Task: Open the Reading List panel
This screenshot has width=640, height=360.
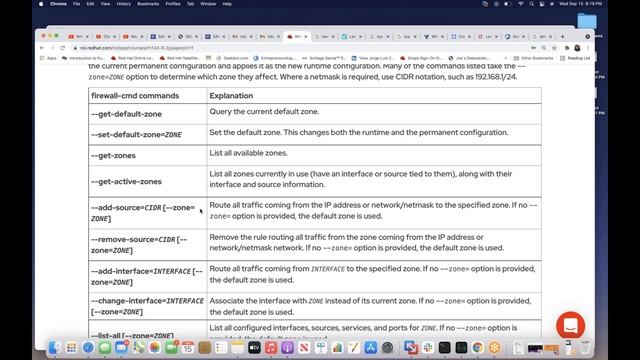Action: 575,58
